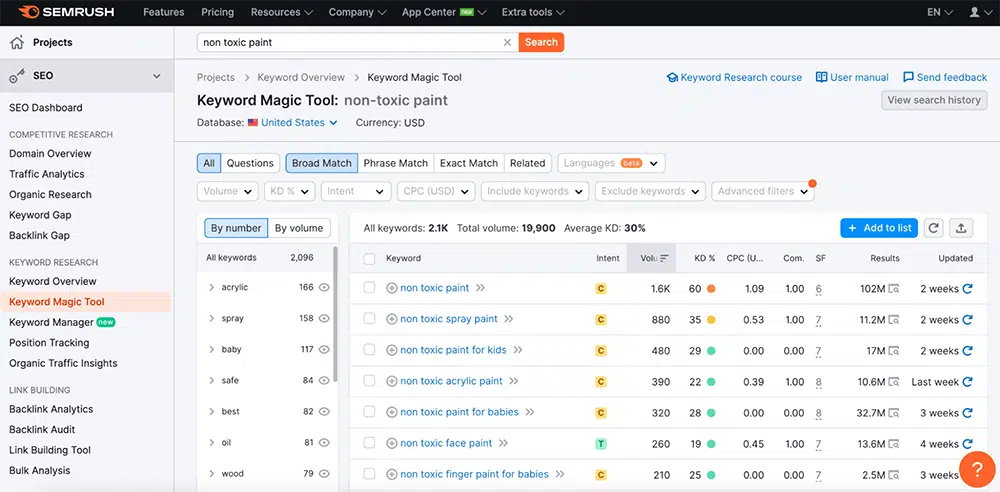View SERP results icon for non toxic spray paint
Viewport: 1000px width, 492px height.
point(893,320)
